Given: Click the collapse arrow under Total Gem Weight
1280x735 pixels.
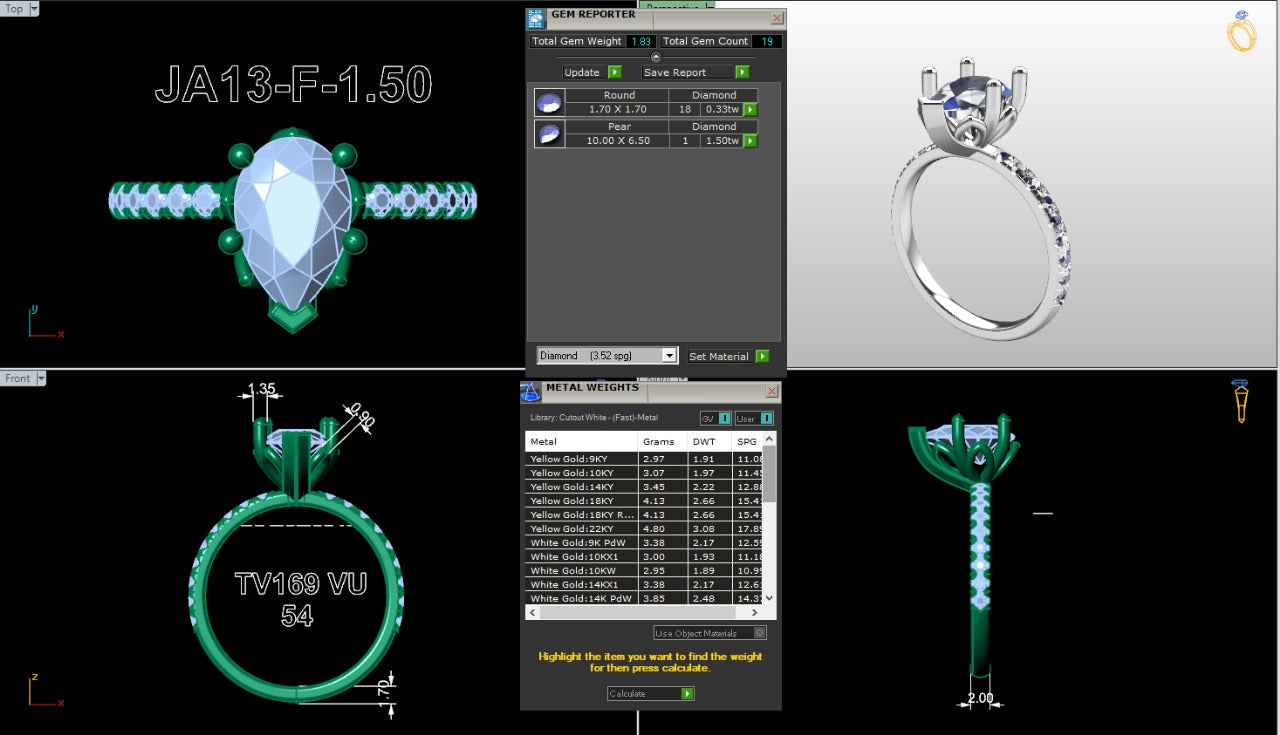Looking at the screenshot, I should [656, 57].
